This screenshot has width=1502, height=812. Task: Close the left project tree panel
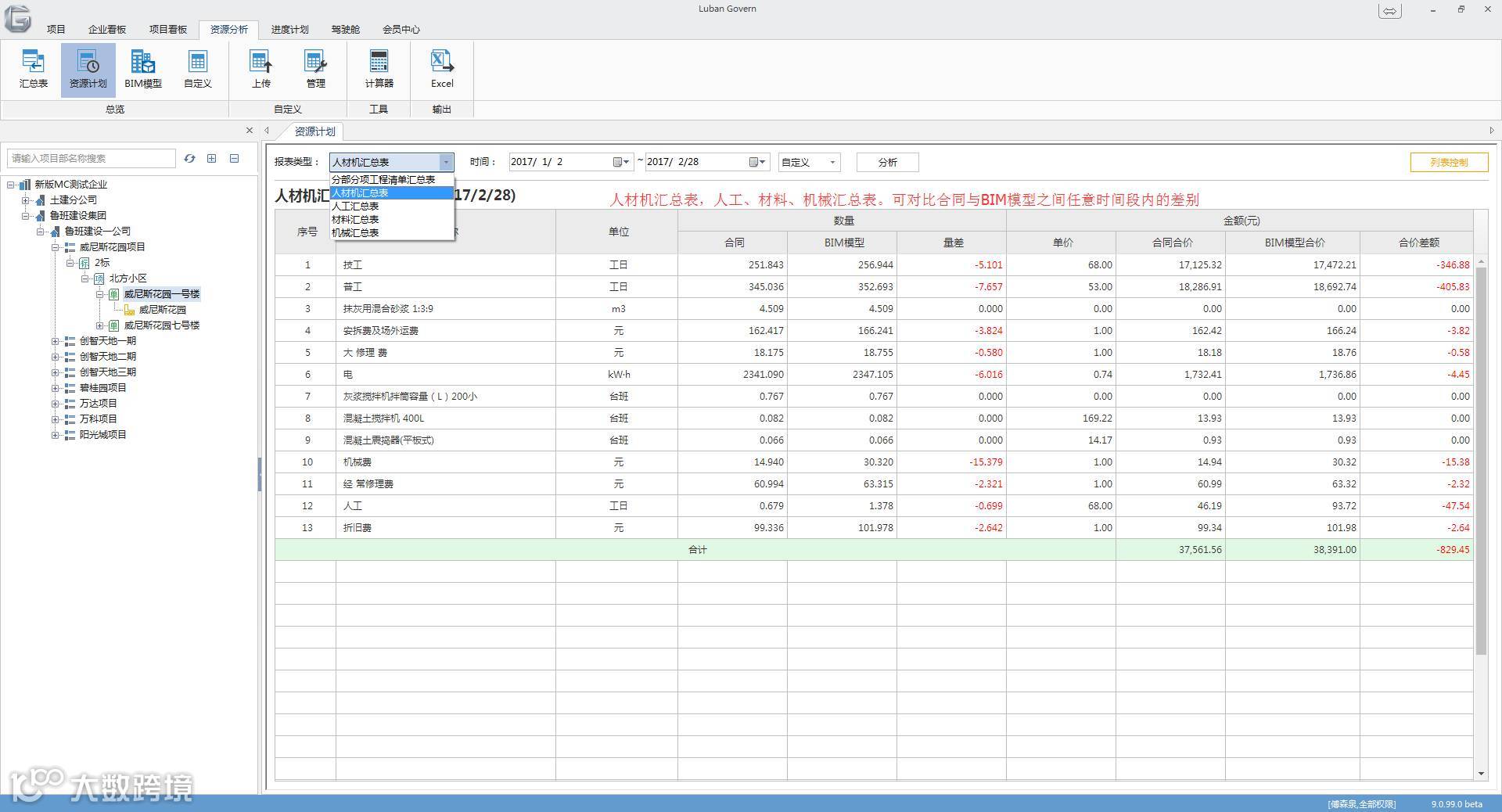(x=250, y=131)
